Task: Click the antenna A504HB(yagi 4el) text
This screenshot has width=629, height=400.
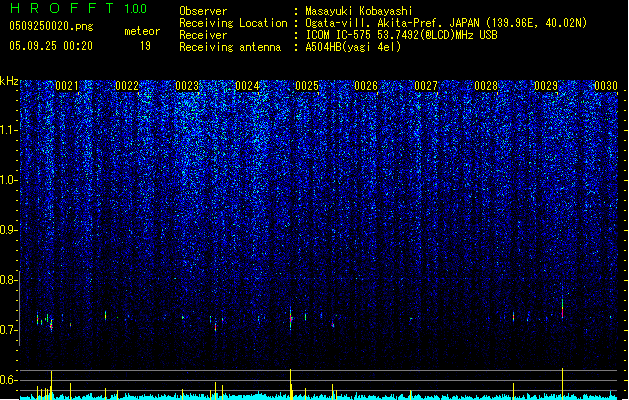Action: pyautogui.click(x=353, y=47)
